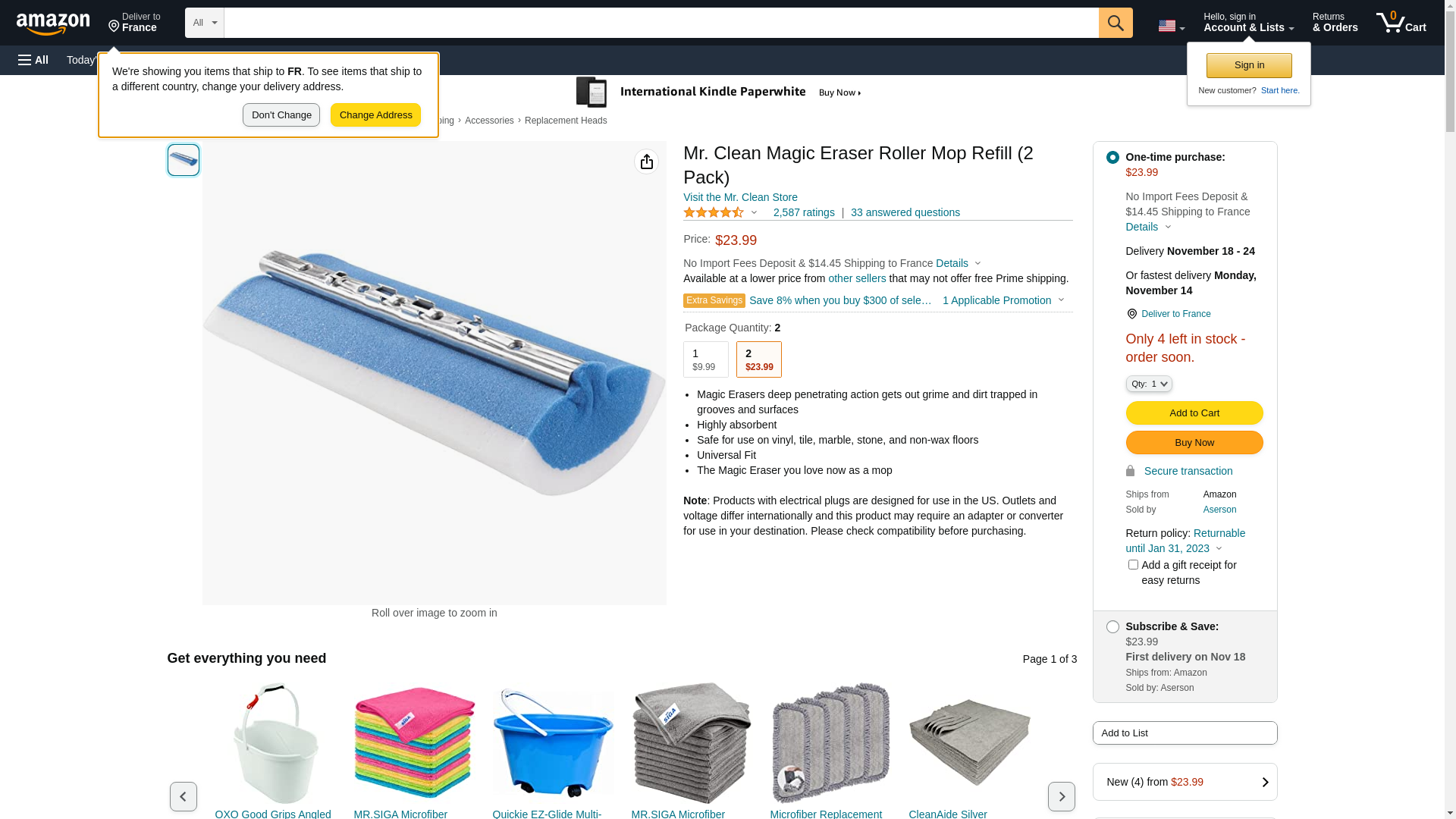The width and height of the screenshot is (1456, 819).
Task: Expand 1 Applicable Promotion
Action: [1003, 300]
